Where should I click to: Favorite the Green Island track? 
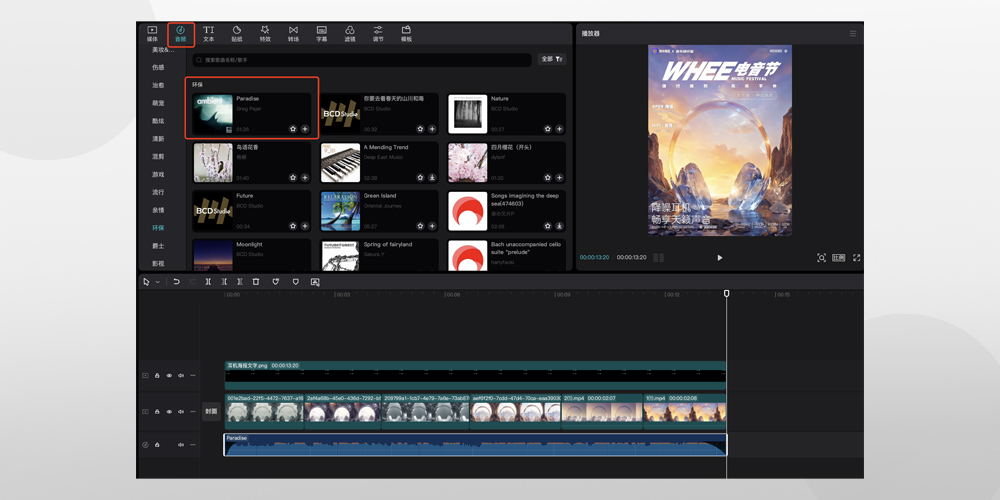(421, 226)
